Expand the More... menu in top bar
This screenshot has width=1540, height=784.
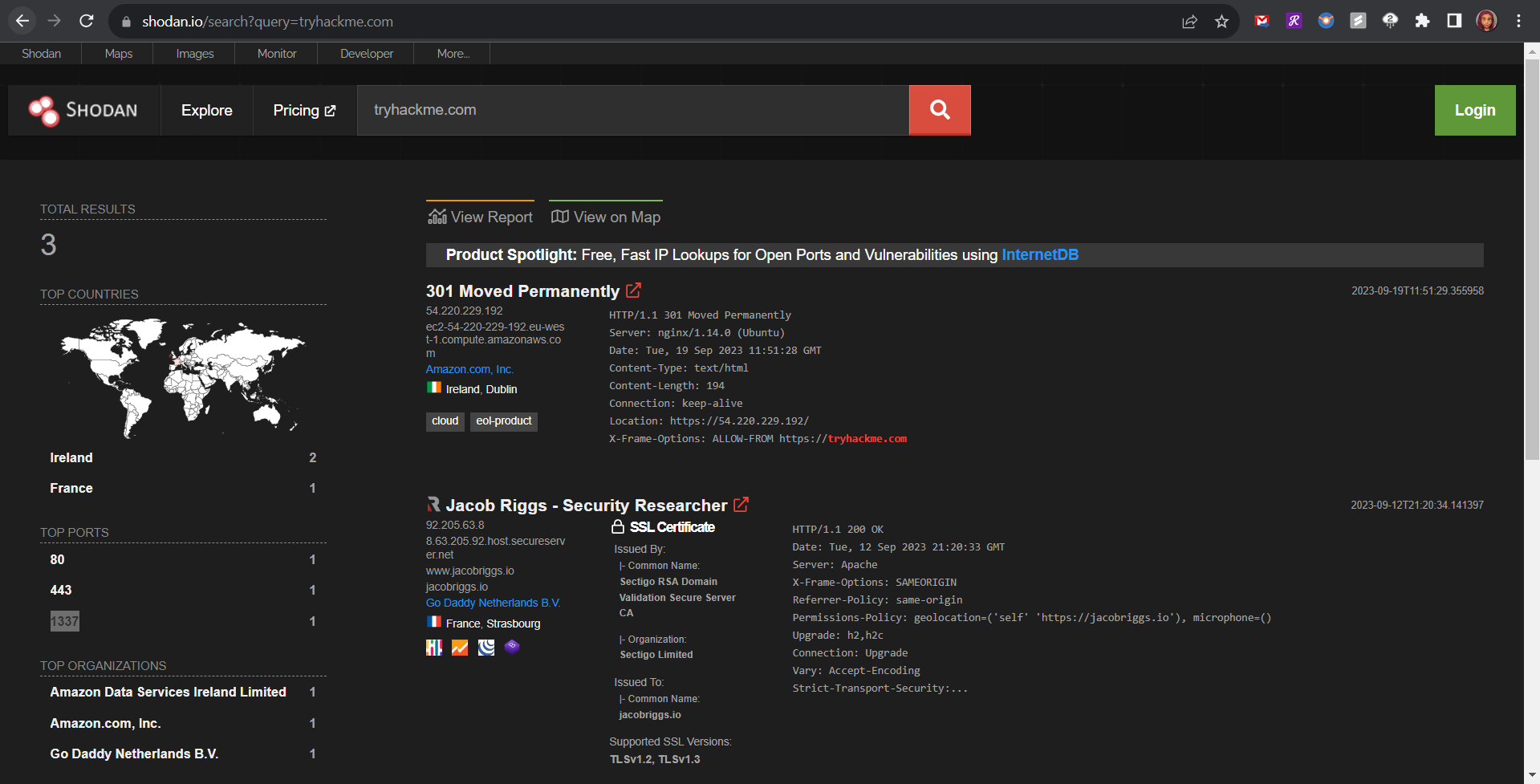453,54
